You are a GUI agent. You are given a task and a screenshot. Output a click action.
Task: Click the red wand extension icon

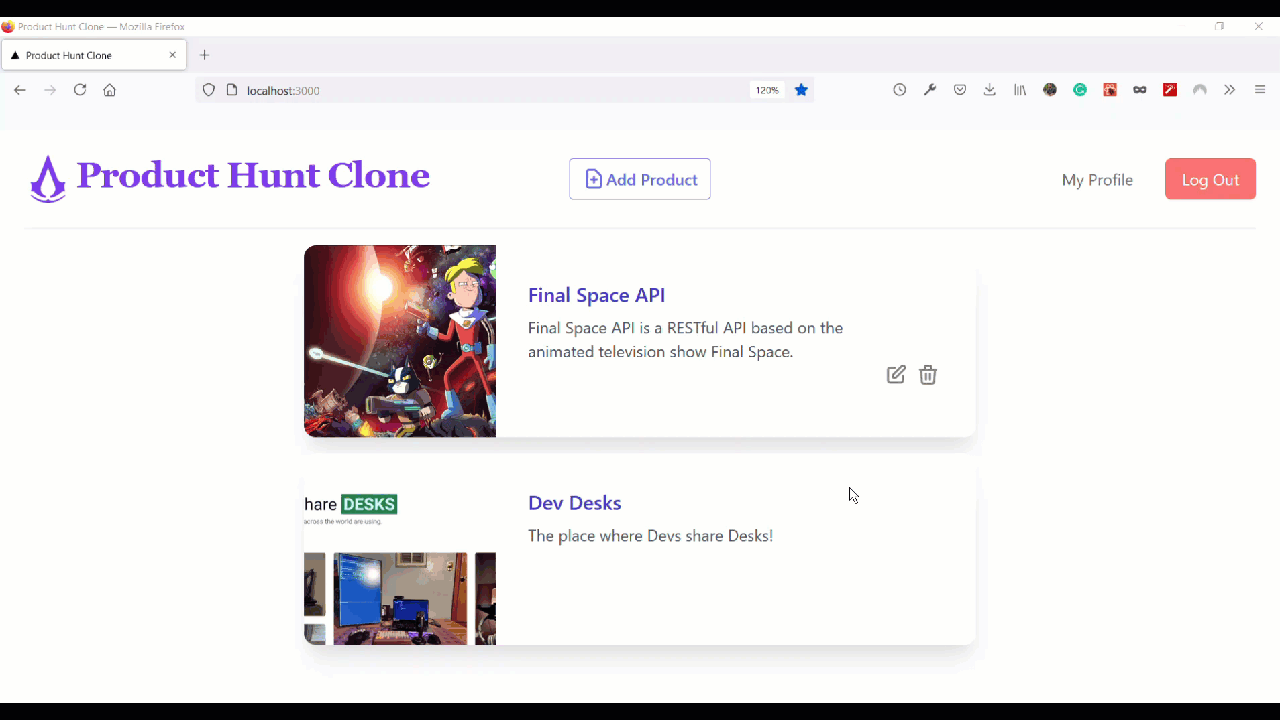coord(1170,90)
